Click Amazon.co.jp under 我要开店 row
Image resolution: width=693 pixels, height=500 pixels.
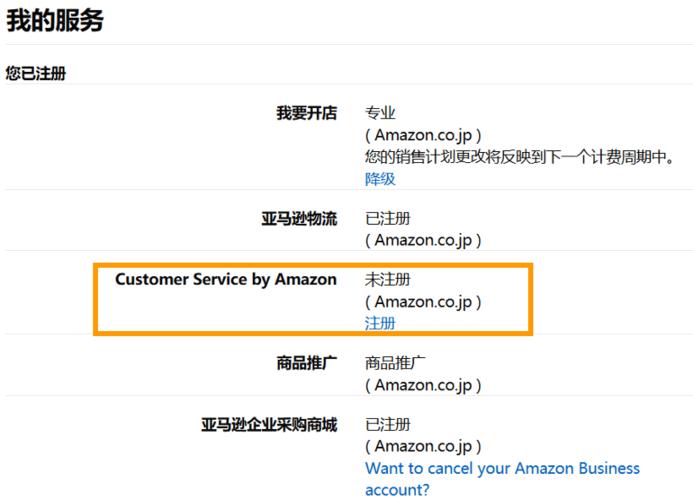click(x=423, y=135)
